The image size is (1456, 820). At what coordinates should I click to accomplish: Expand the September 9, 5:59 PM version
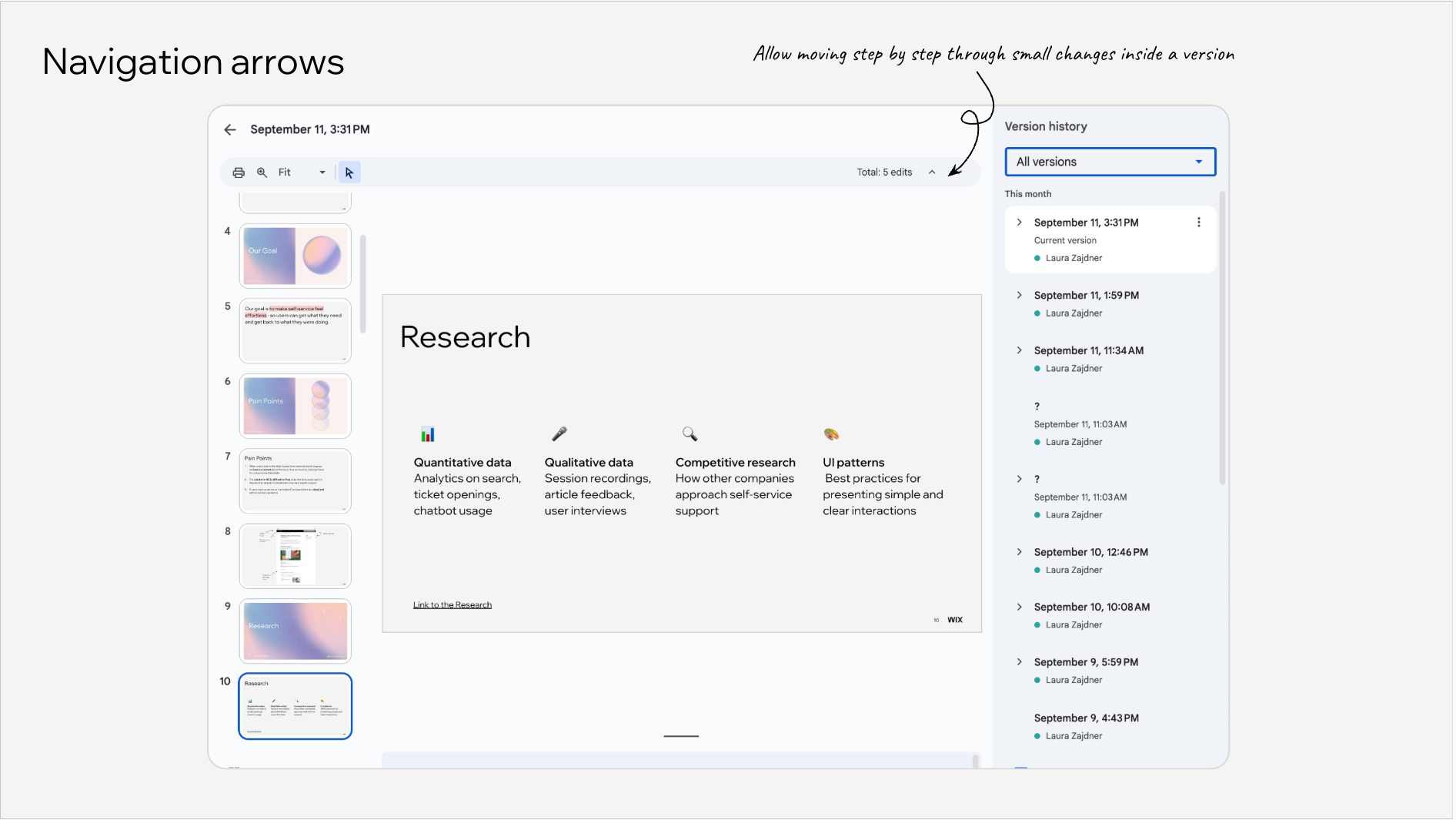click(1020, 662)
